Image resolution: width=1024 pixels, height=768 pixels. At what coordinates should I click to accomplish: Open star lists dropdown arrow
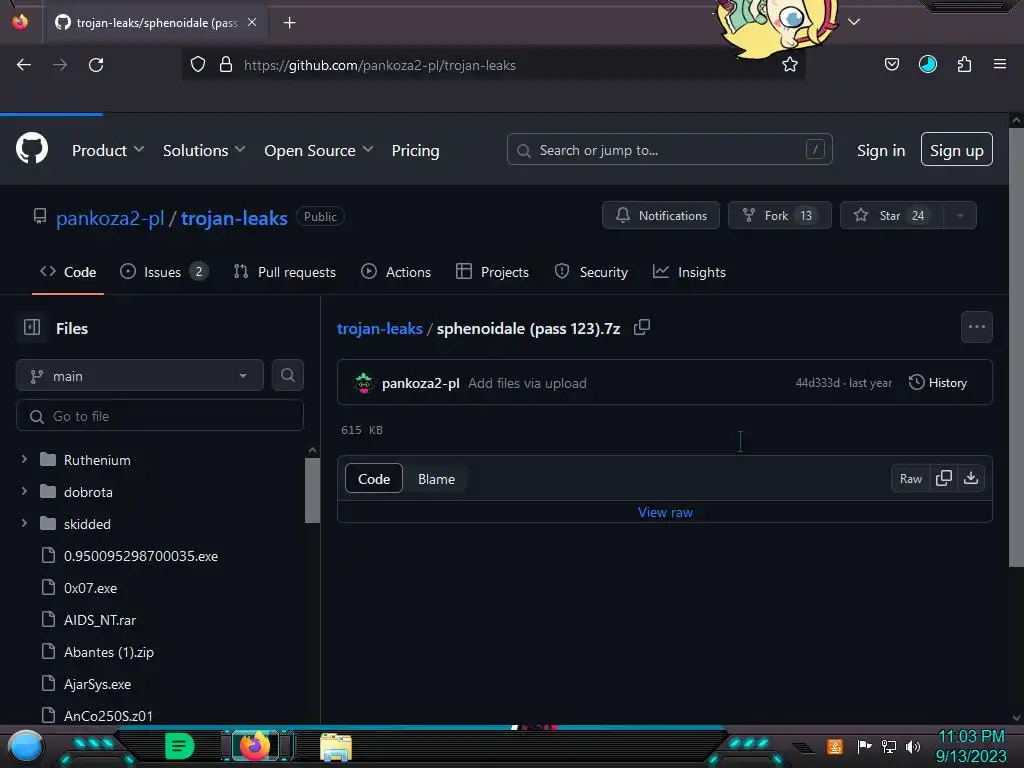point(960,216)
